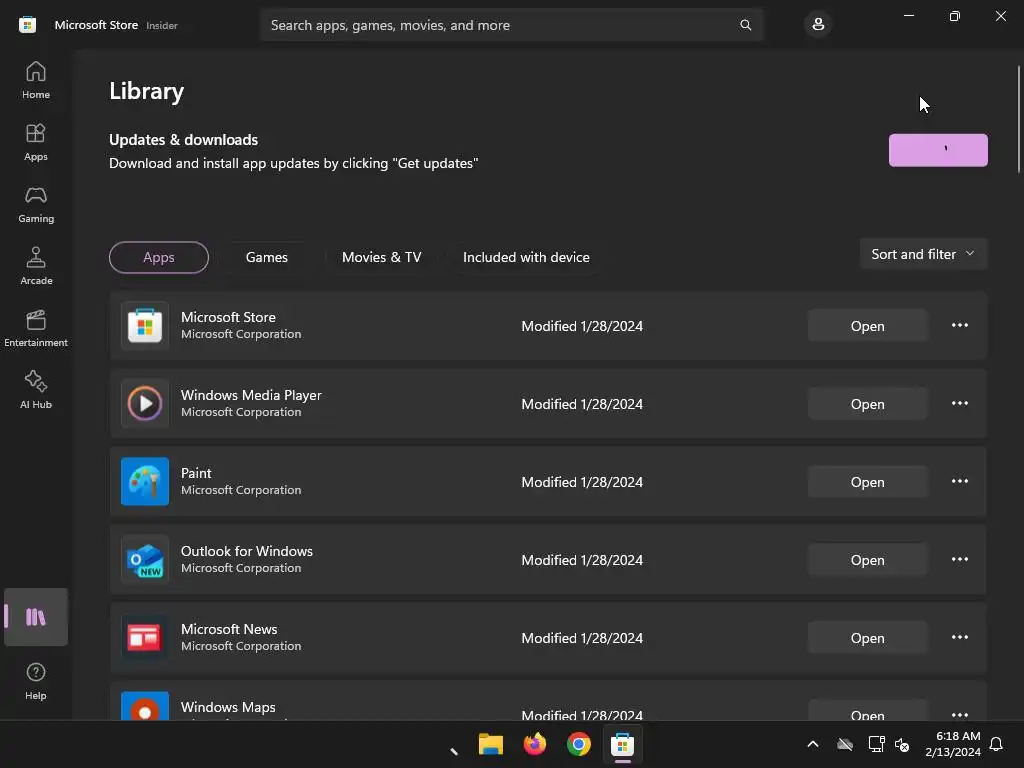Click the Outlook for Windows title text
The height and width of the screenshot is (768, 1024).
pyautogui.click(x=247, y=551)
